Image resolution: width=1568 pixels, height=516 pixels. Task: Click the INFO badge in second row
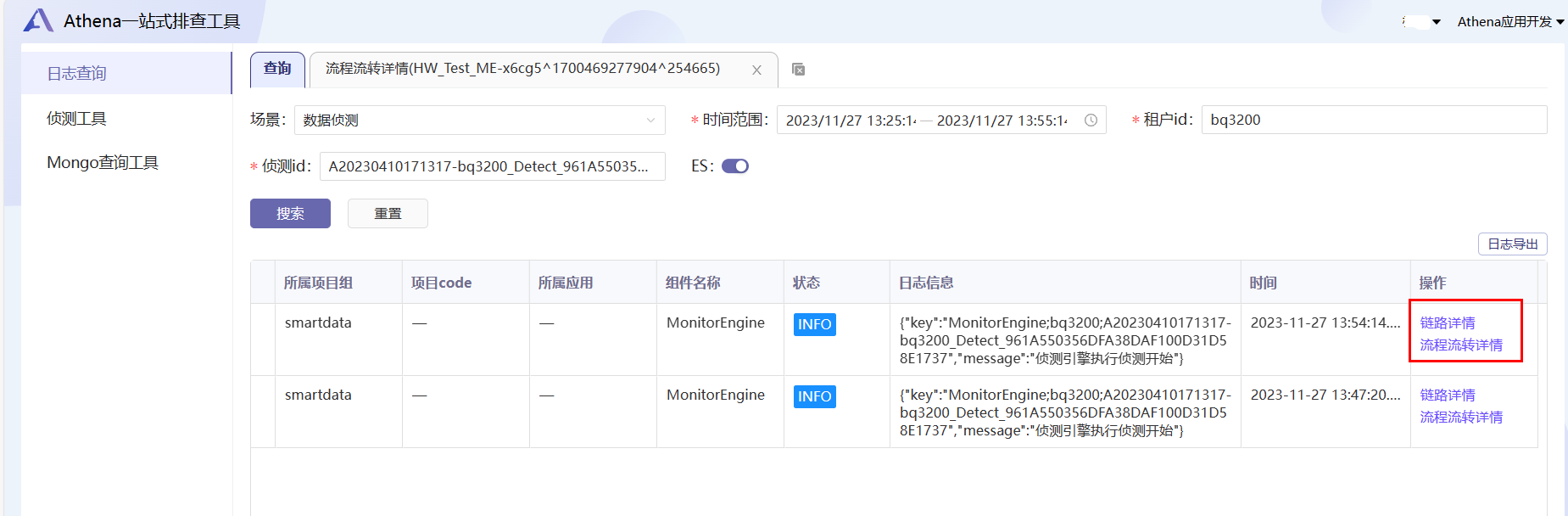click(x=815, y=396)
